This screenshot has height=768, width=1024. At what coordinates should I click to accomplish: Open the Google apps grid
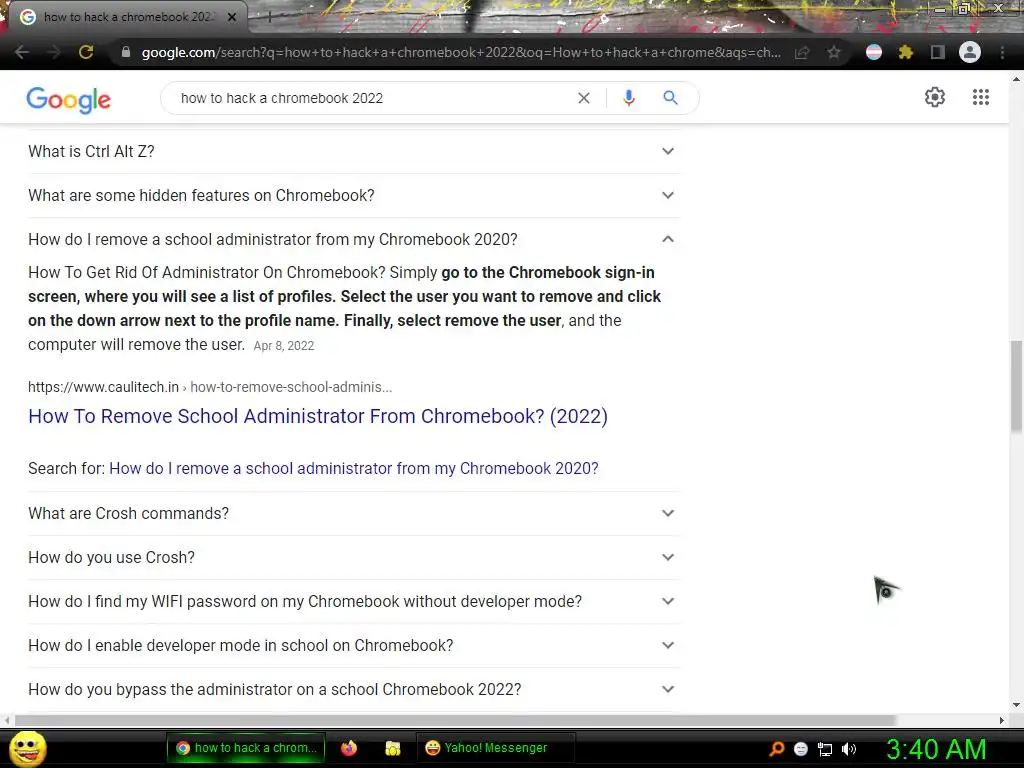(981, 97)
